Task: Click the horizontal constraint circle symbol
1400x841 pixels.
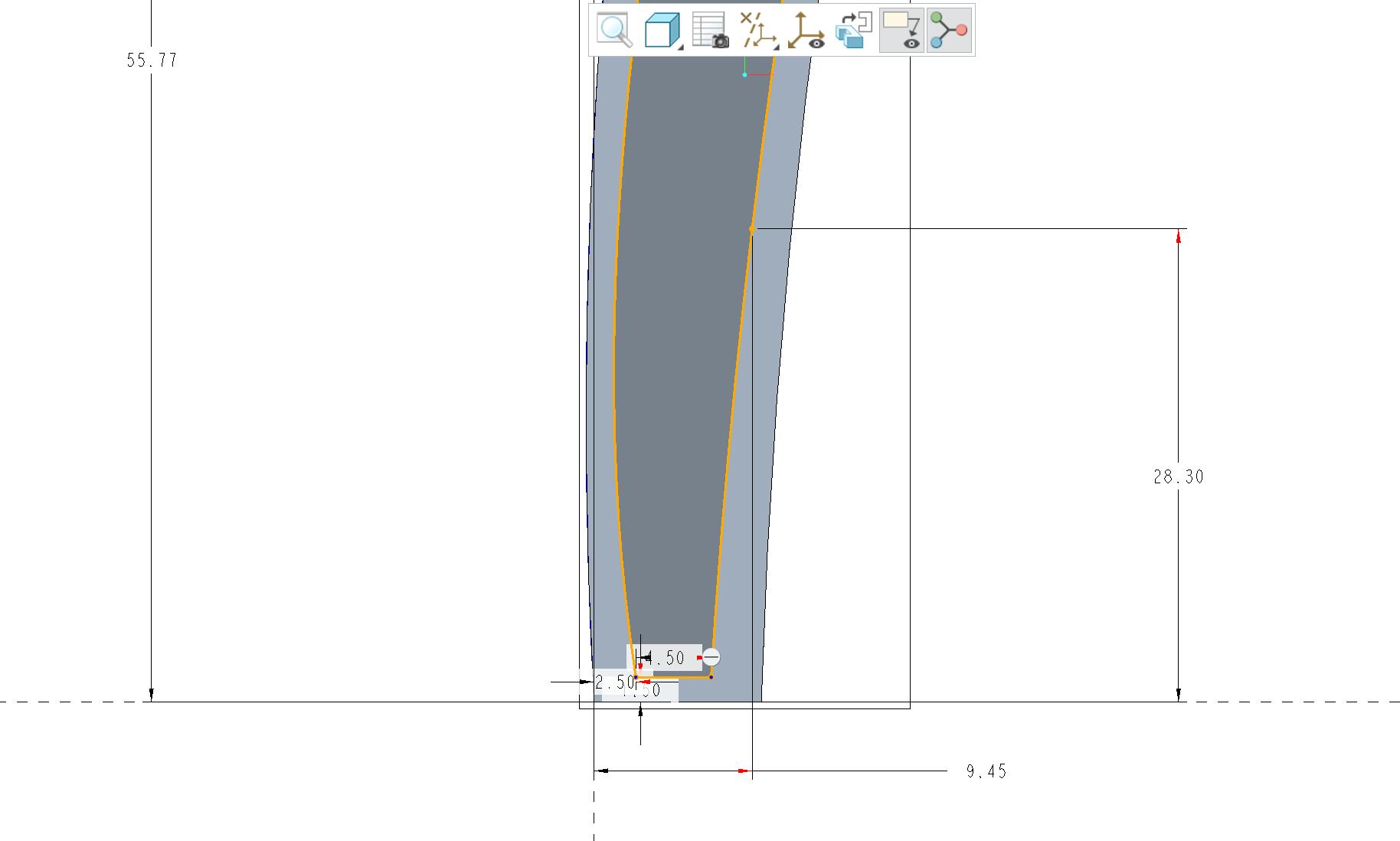Action: tap(711, 657)
